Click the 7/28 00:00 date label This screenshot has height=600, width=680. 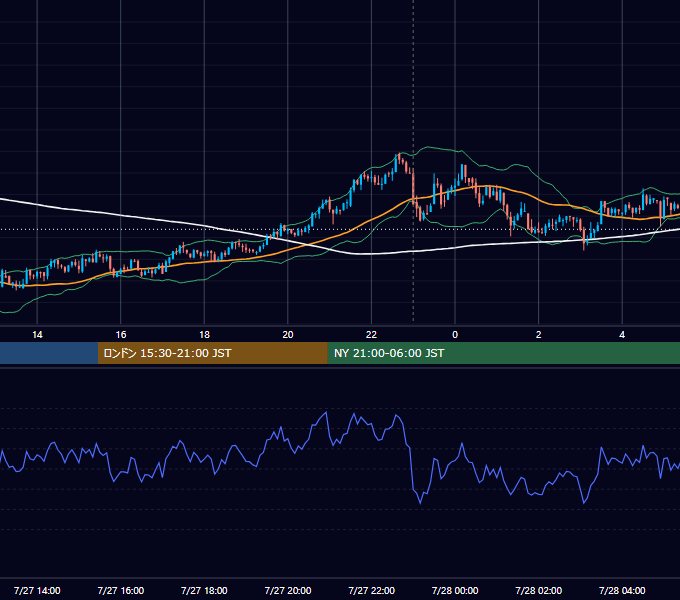[455, 590]
